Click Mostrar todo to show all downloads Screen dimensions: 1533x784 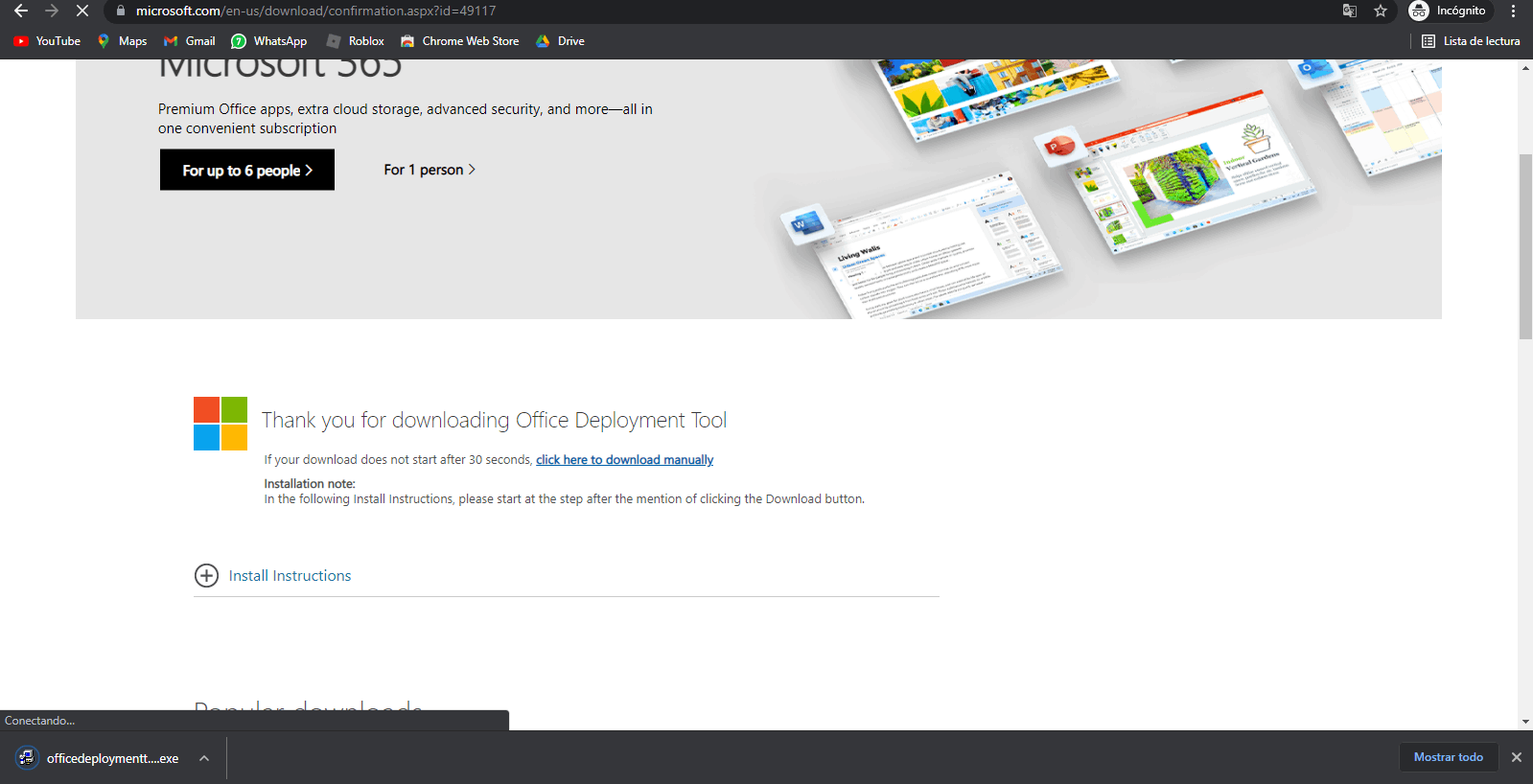point(1448,757)
